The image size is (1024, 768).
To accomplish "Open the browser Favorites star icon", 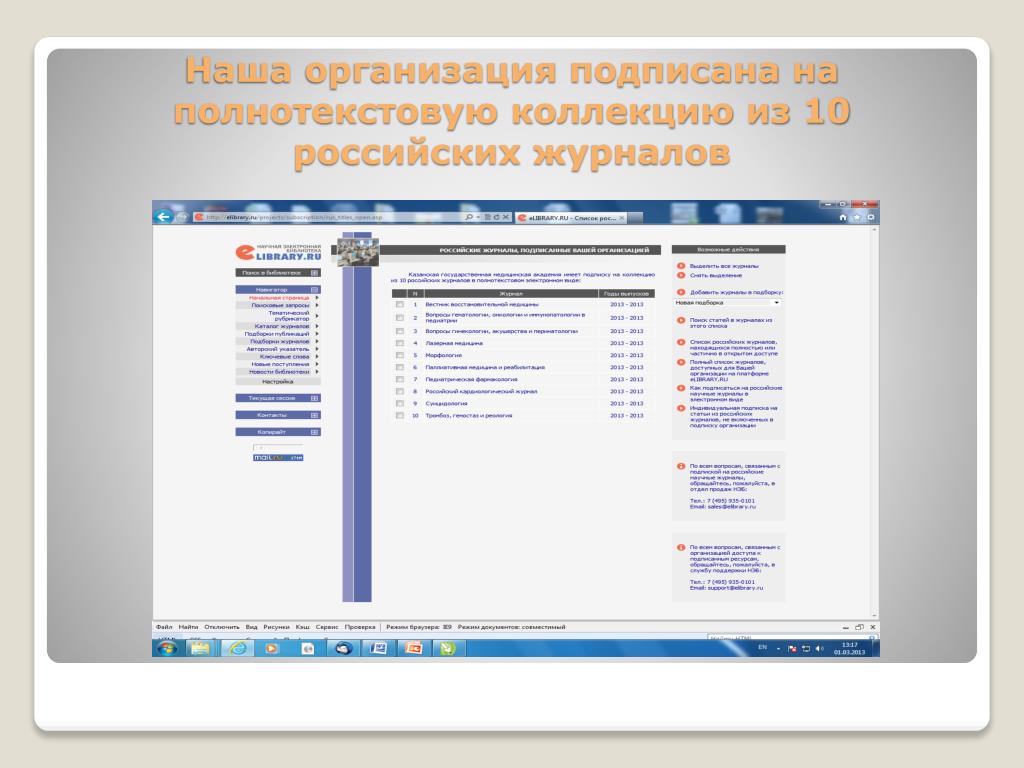I will (857, 217).
